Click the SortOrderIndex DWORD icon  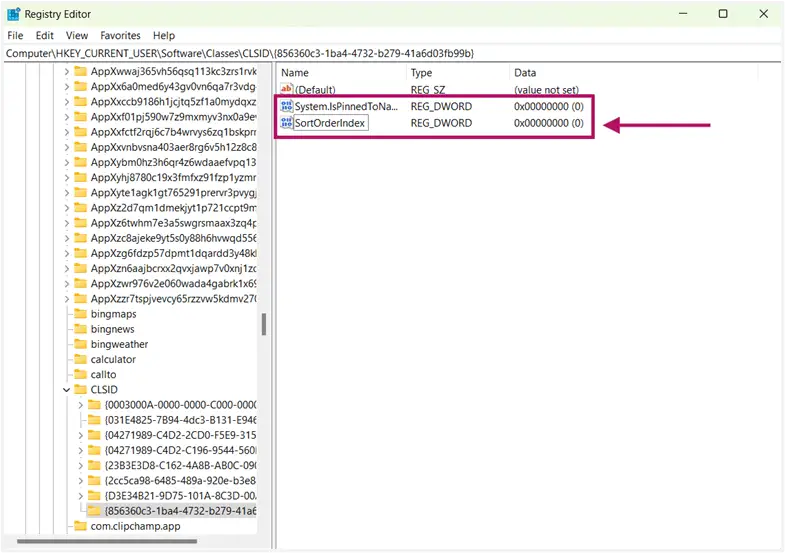click(x=286, y=123)
